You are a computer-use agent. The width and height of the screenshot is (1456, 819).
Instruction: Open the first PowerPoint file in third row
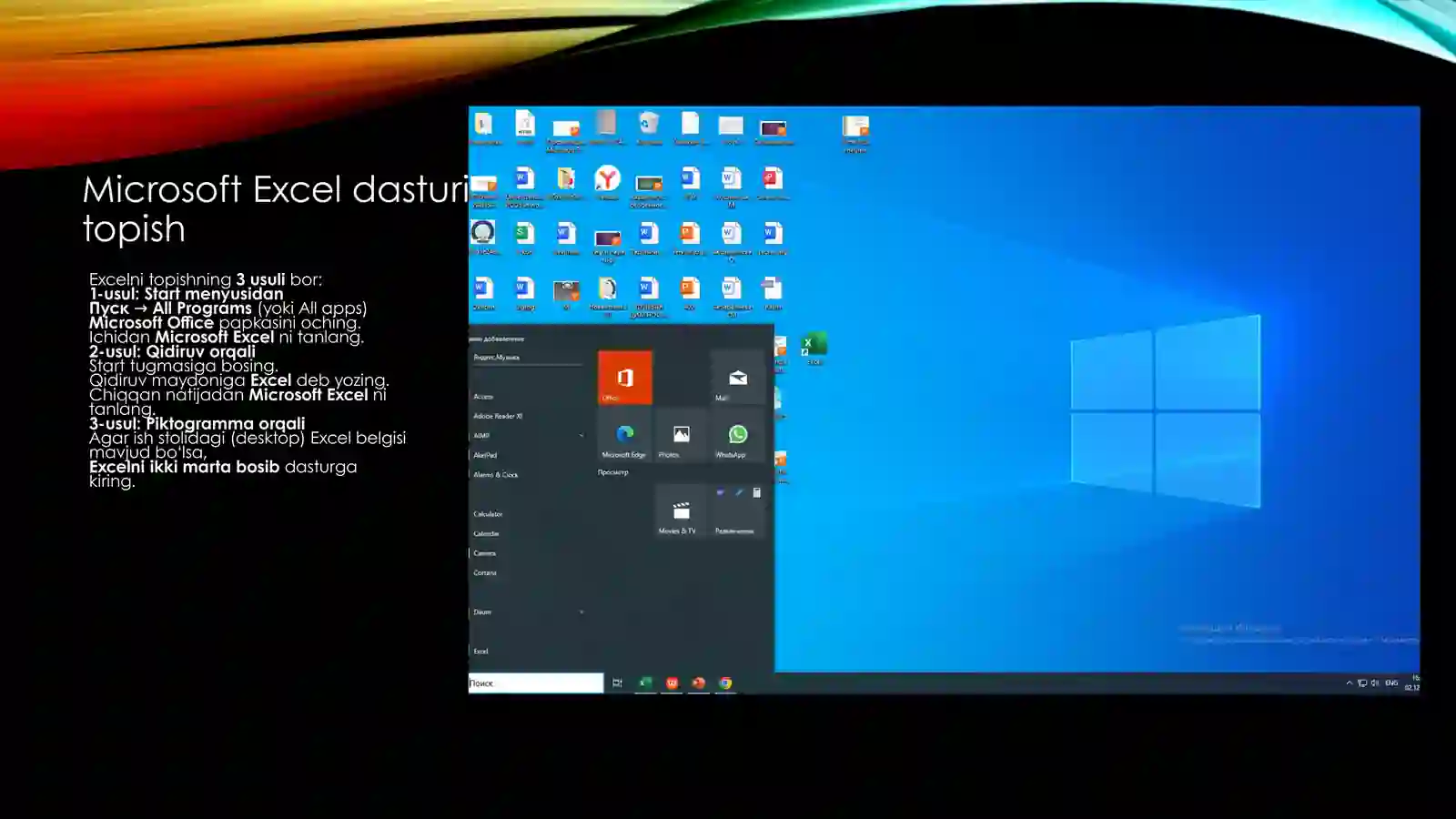click(x=690, y=238)
